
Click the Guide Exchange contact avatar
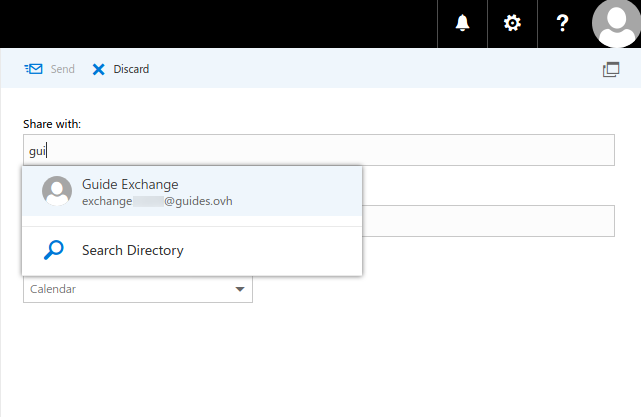57,191
